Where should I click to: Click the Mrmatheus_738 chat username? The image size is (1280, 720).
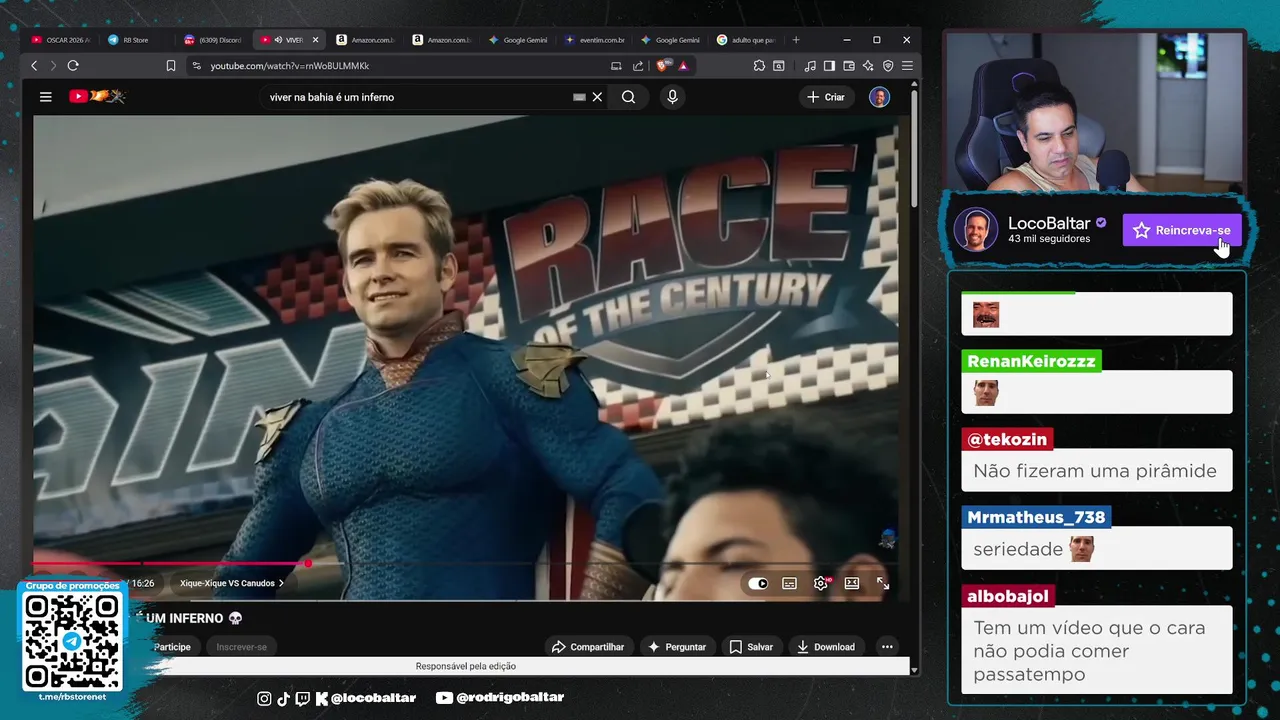pos(1036,517)
